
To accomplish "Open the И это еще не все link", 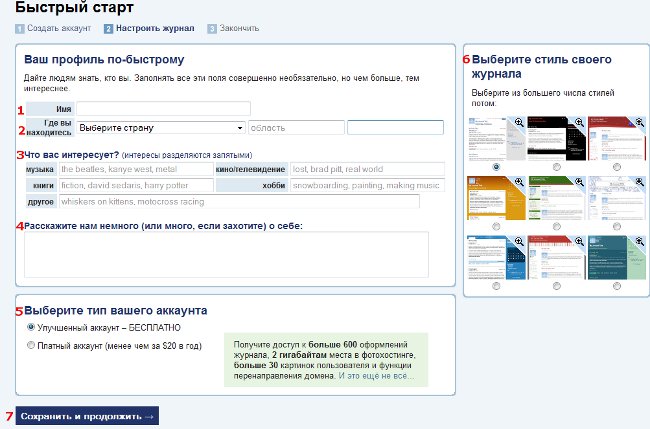I will point(376,376).
